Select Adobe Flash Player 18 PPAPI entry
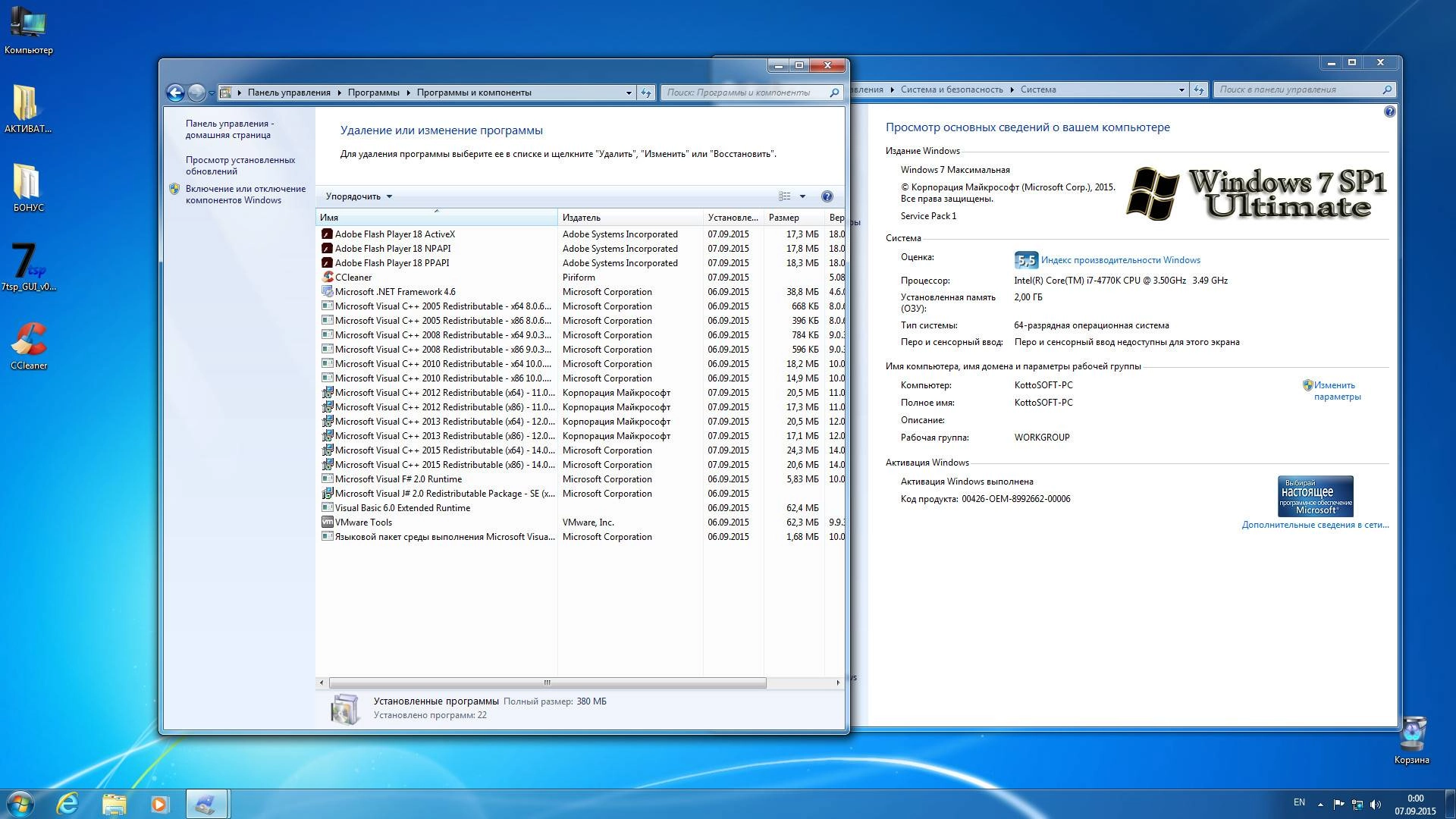Viewport: 1456px width, 819px height. (x=580, y=263)
